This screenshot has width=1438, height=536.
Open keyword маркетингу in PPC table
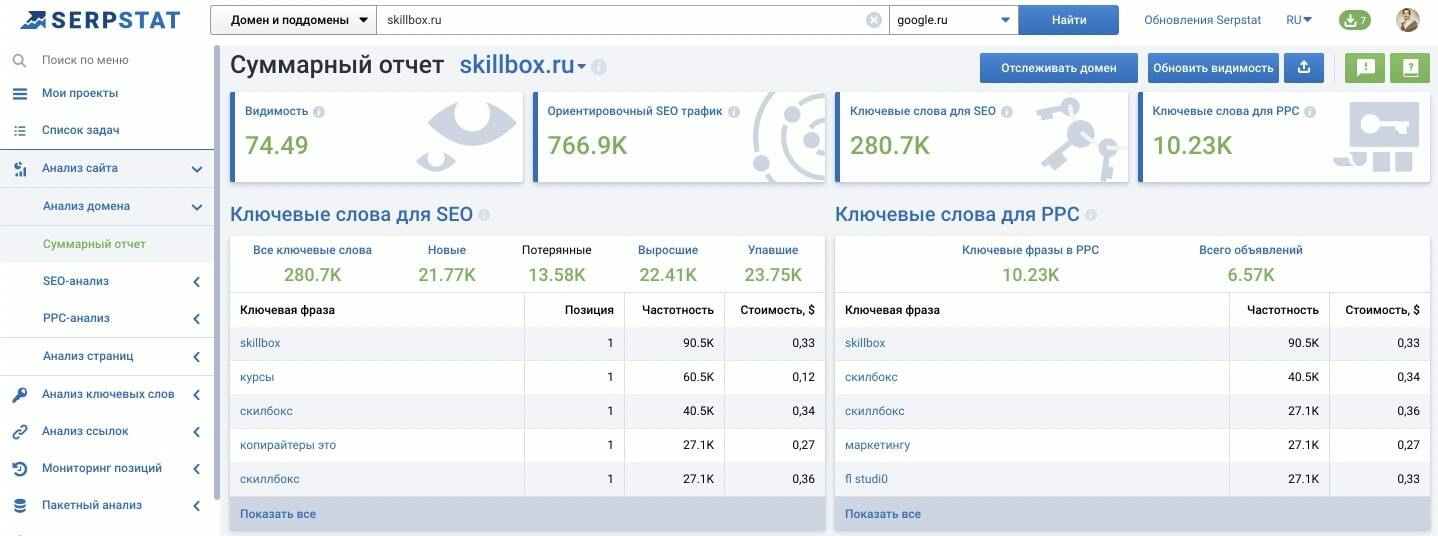pos(877,445)
